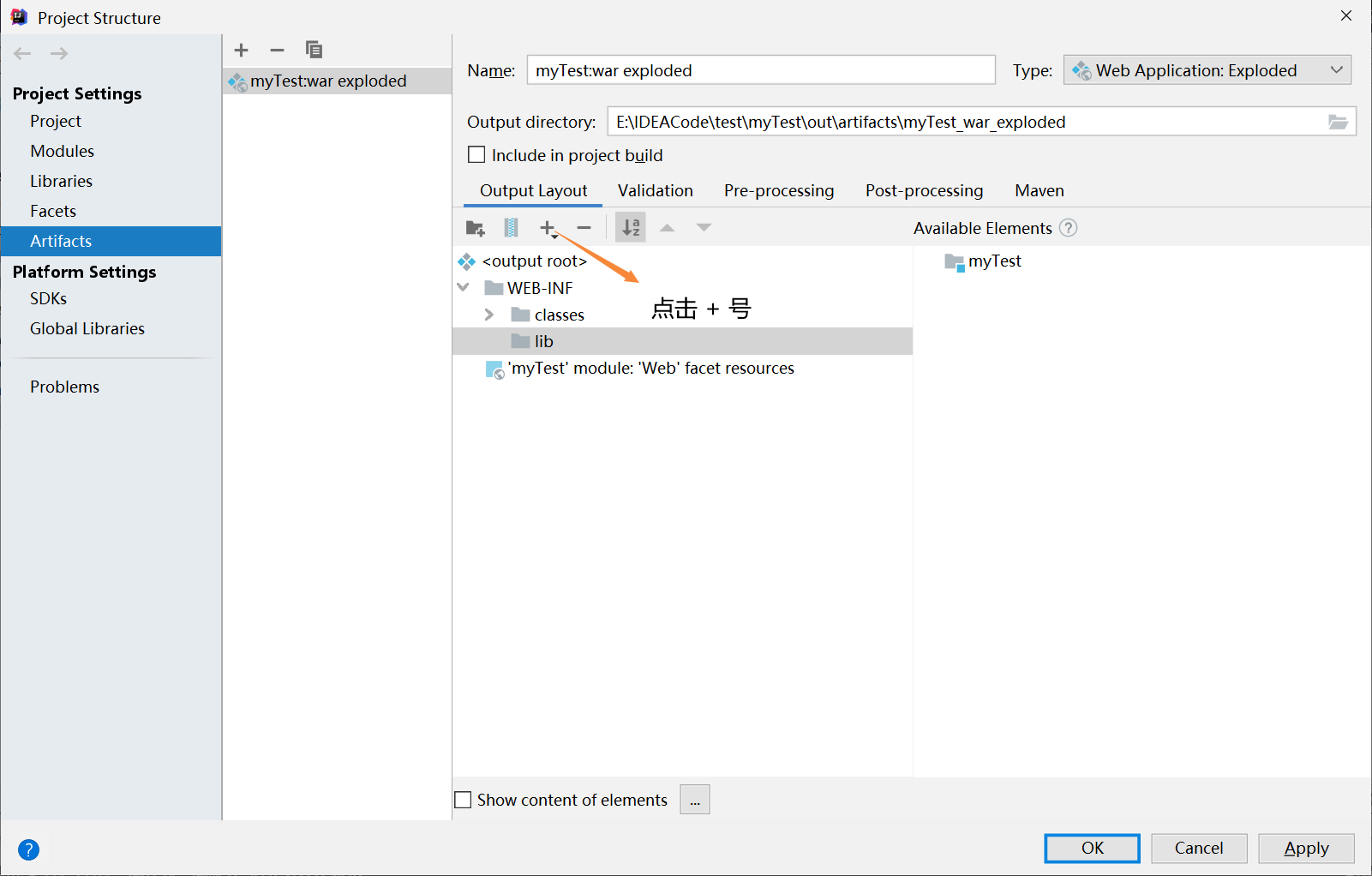Add a new artifact with plus icon
Viewport: 1372px width, 876px height.
[242, 50]
